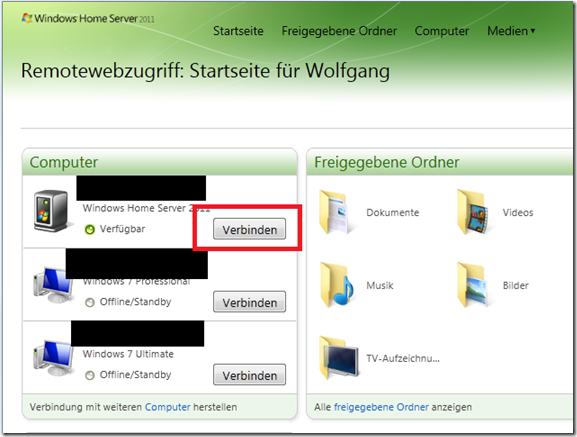Click Verbinden for Windows 7 Ultimate
The height and width of the screenshot is (437, 577).
point(249,375)
